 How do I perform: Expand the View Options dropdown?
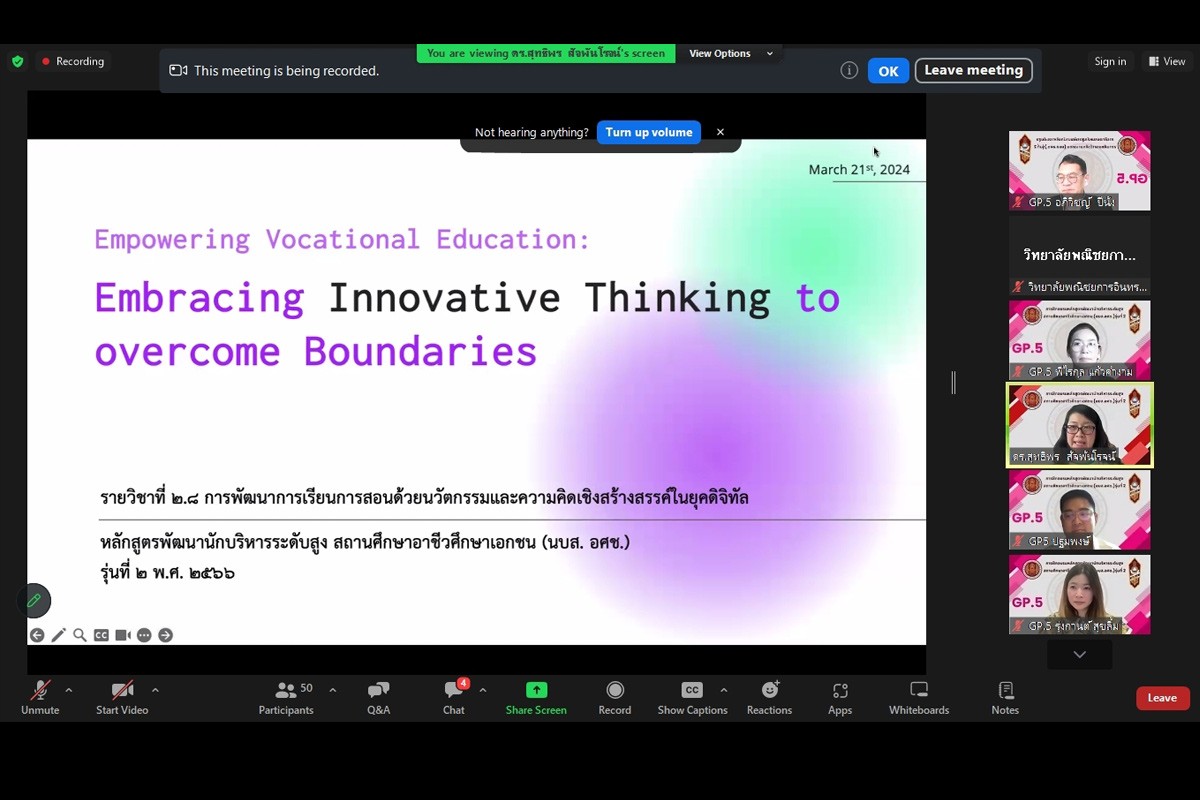[x=731, y=54]
